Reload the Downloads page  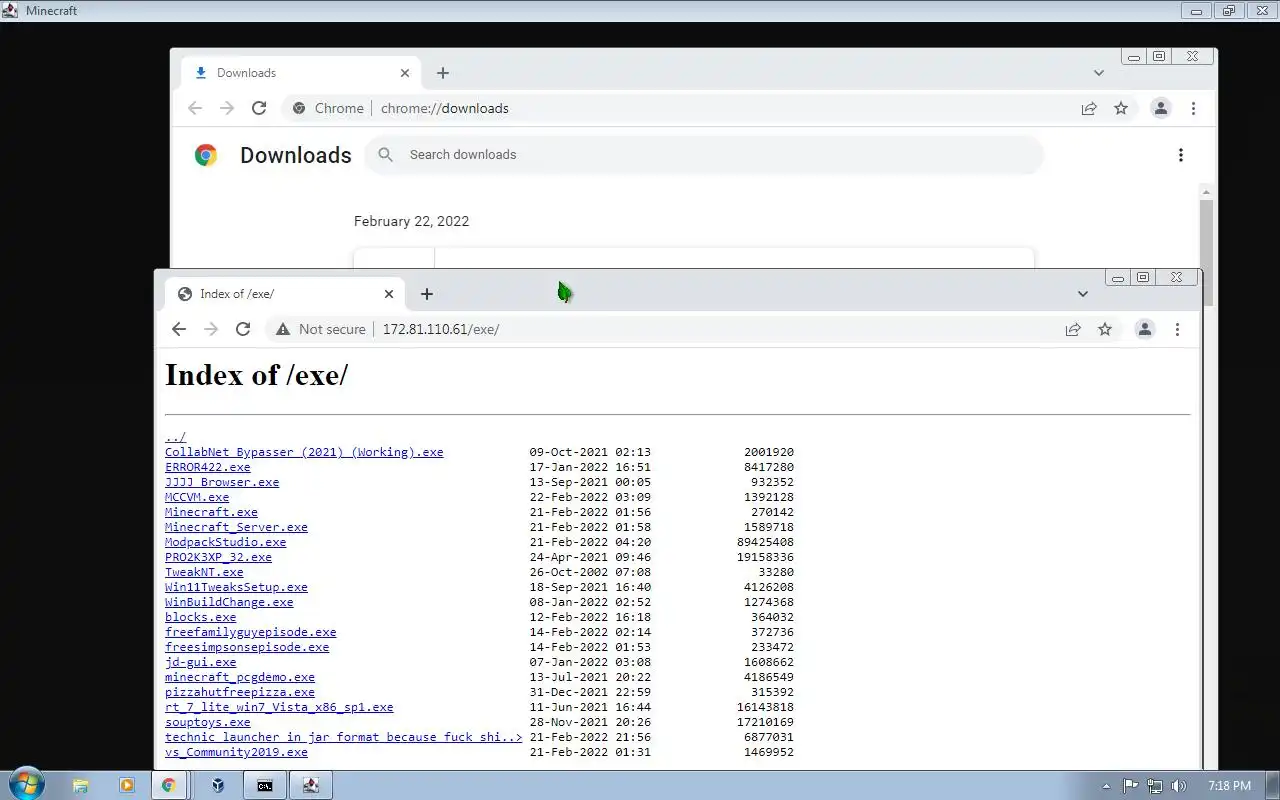258,108
